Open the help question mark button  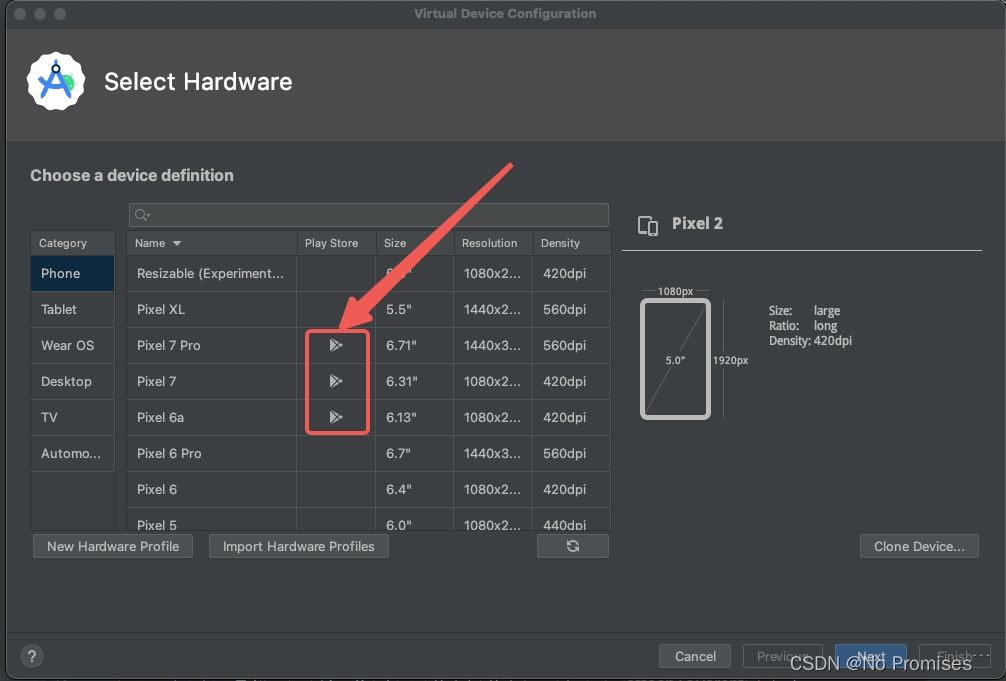pos(32,656)
